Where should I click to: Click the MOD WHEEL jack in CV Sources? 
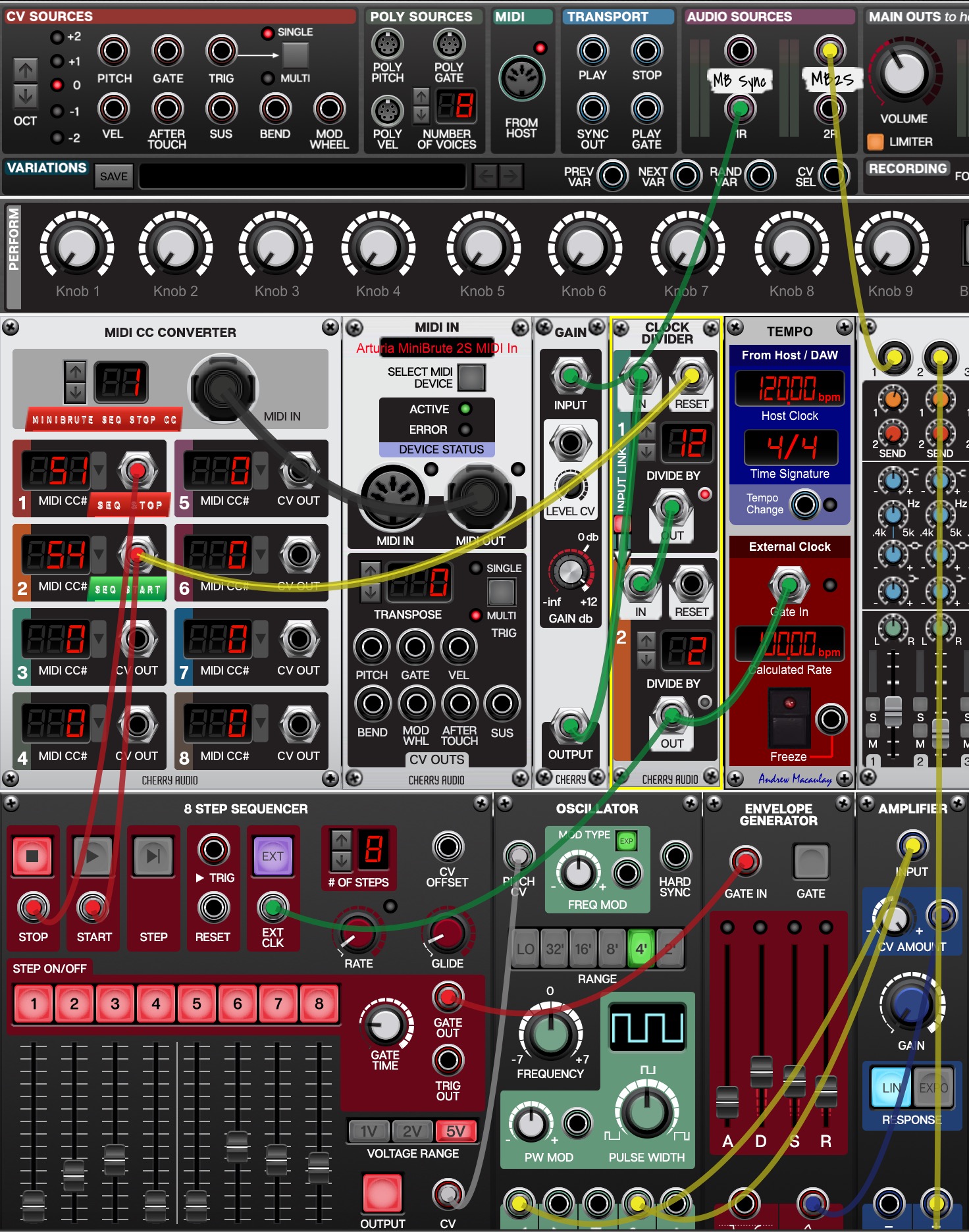(329, 109)
